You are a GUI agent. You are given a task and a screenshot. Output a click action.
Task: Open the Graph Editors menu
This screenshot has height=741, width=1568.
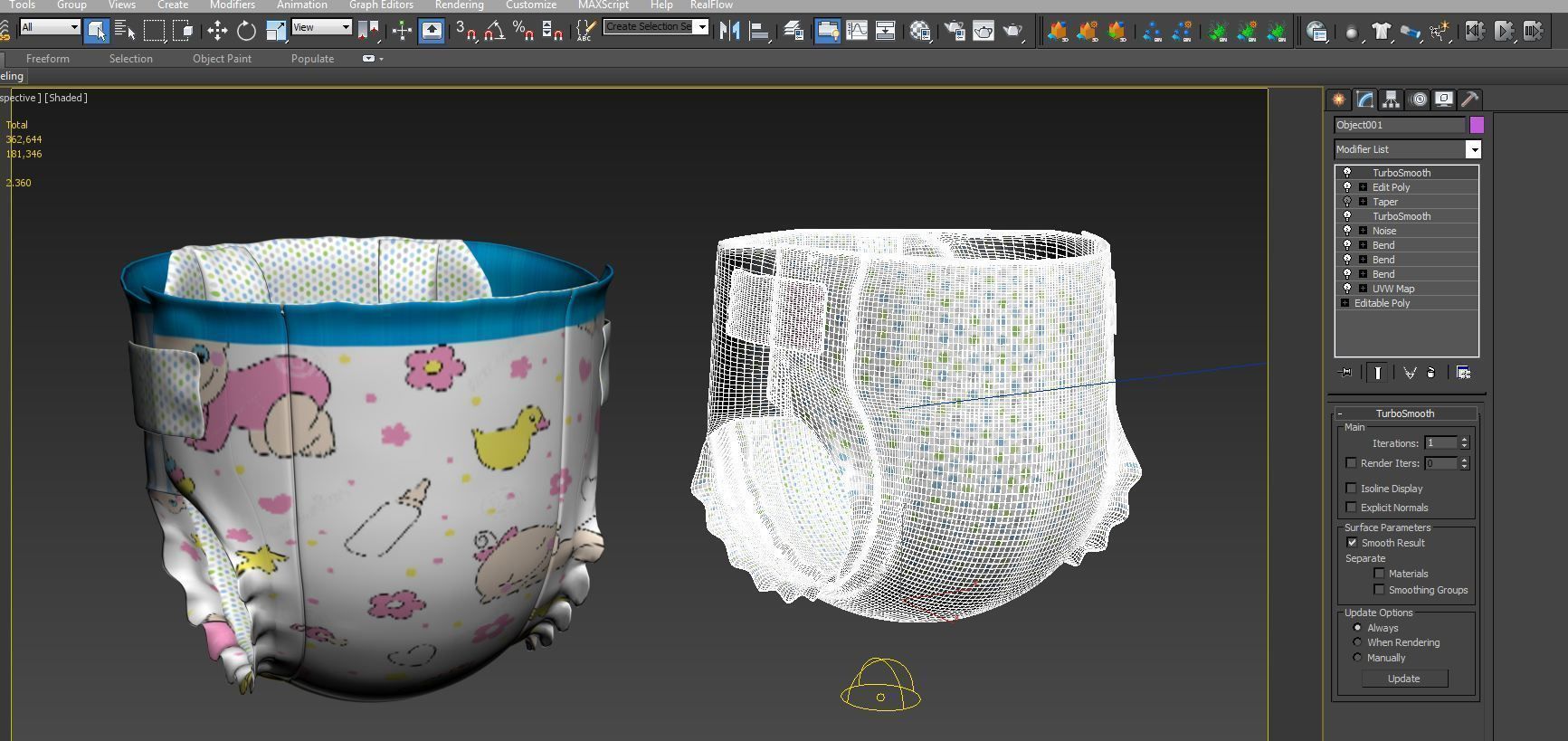click(x=381, y=5)
